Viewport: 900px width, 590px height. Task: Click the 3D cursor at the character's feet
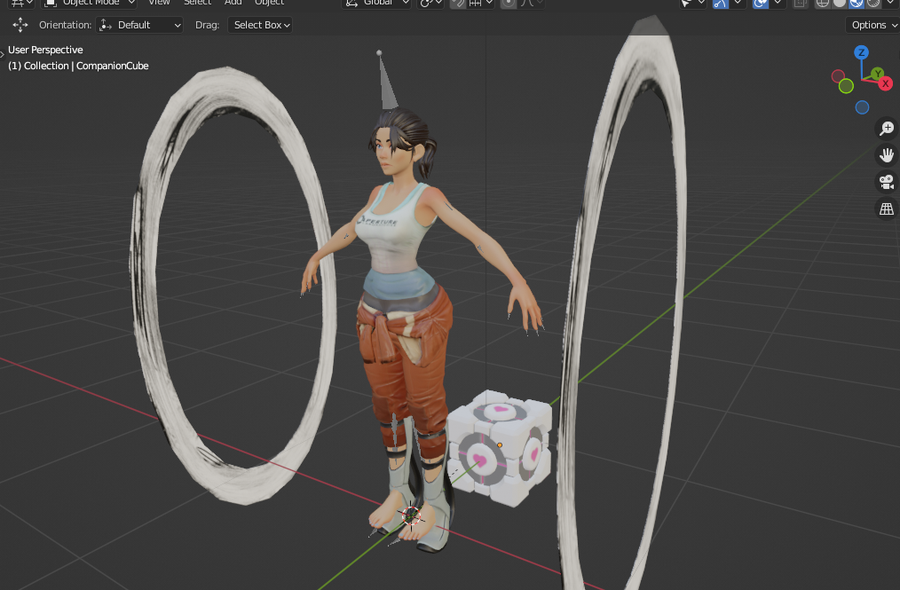click(412, 516)
